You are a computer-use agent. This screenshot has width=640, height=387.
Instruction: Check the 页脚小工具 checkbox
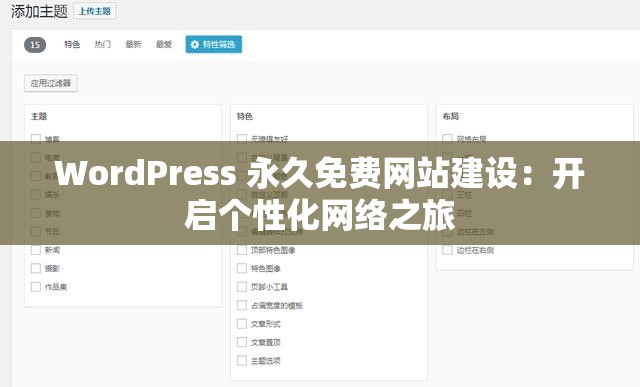coord(242,287)
